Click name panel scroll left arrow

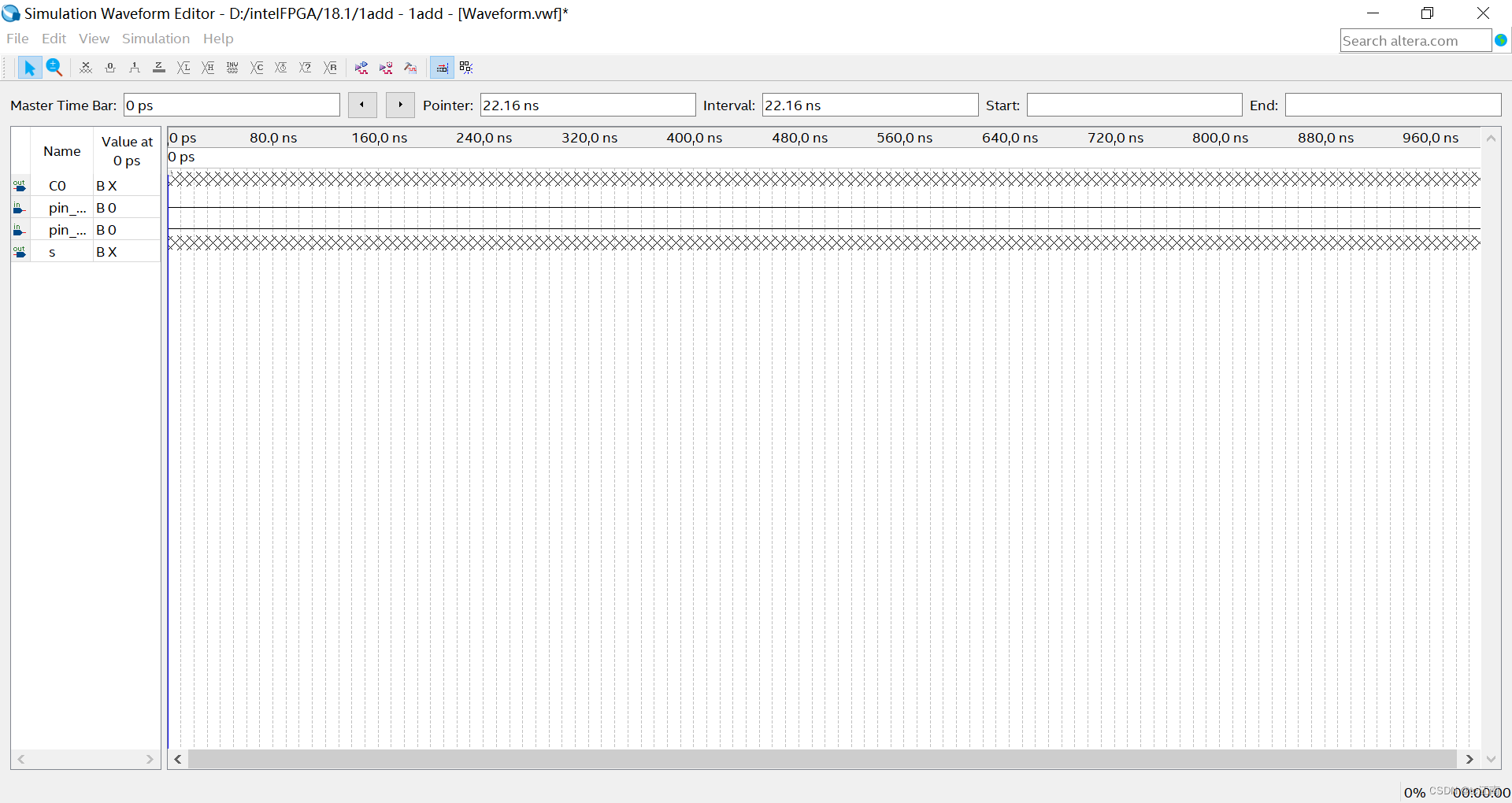(21, 759)
